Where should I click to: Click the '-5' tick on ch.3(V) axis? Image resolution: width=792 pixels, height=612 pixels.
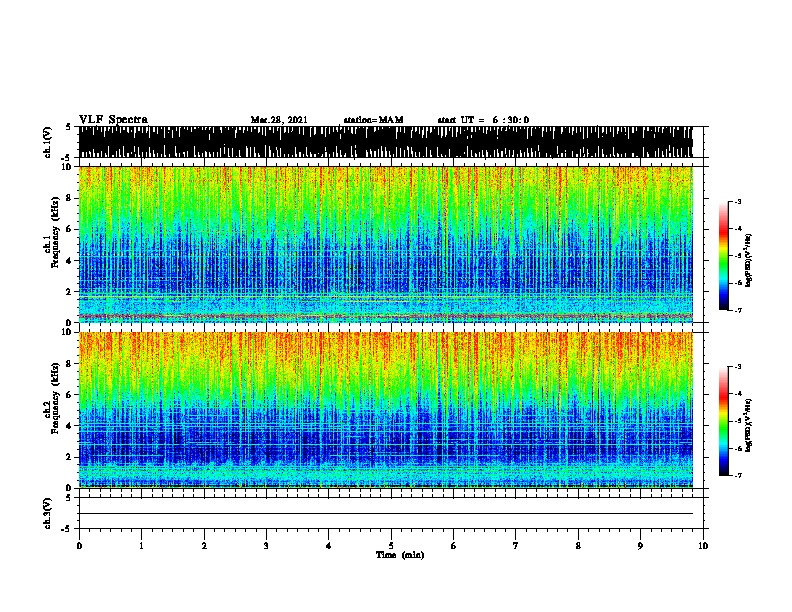point(67,529)
